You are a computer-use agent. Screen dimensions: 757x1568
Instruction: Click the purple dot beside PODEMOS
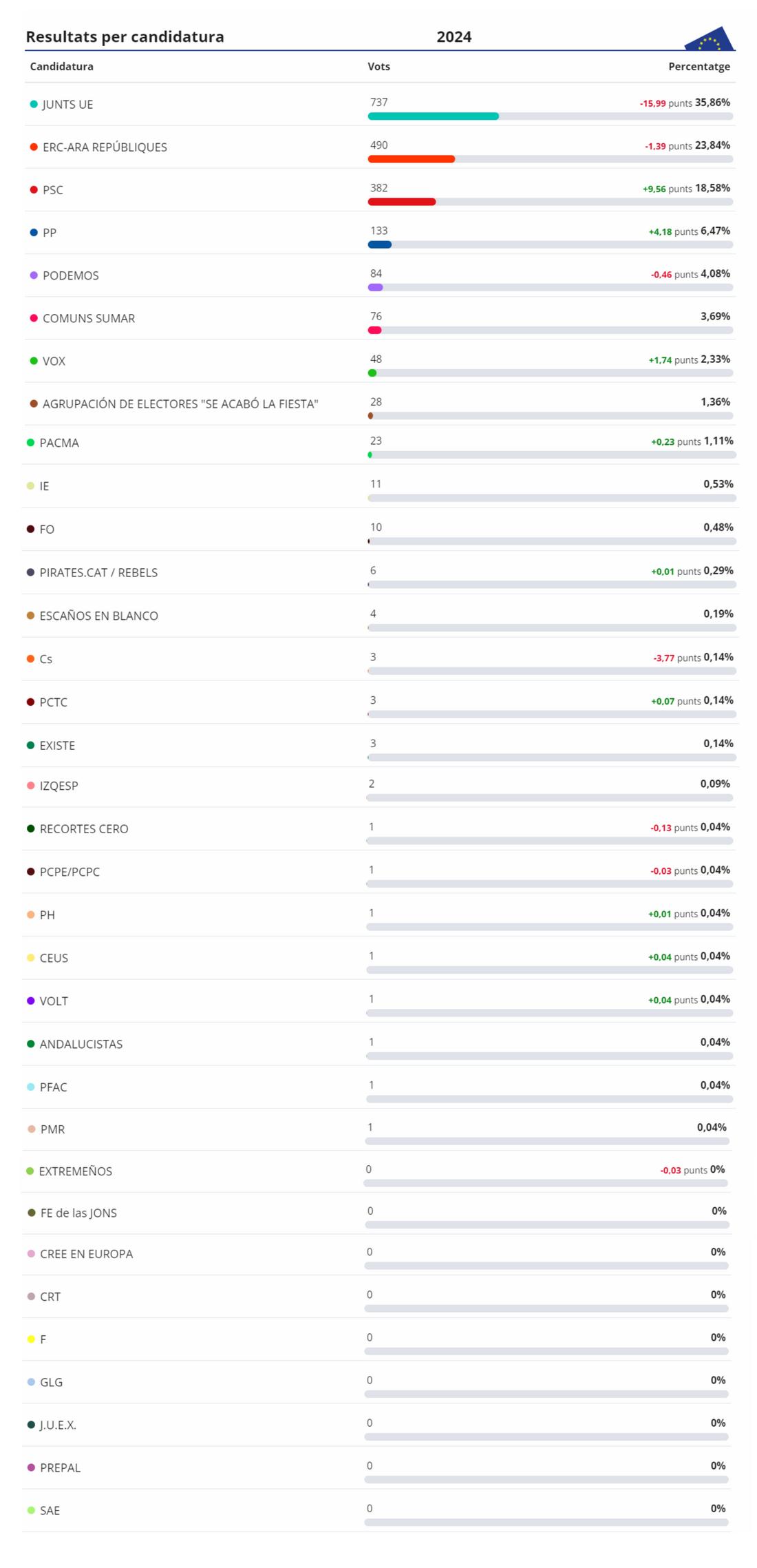coord(34,275)
